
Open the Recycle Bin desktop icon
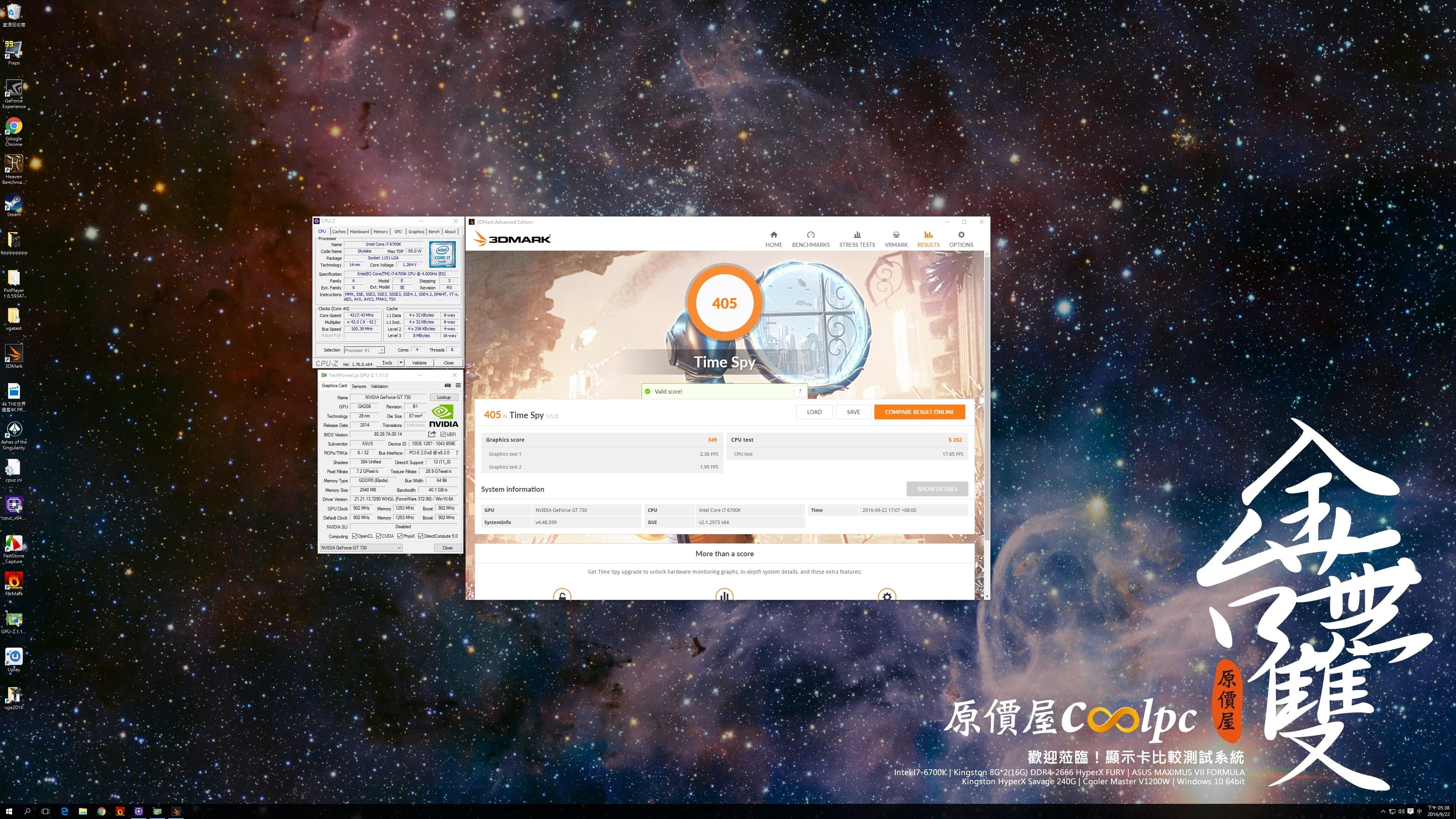[x=14, y=15]
